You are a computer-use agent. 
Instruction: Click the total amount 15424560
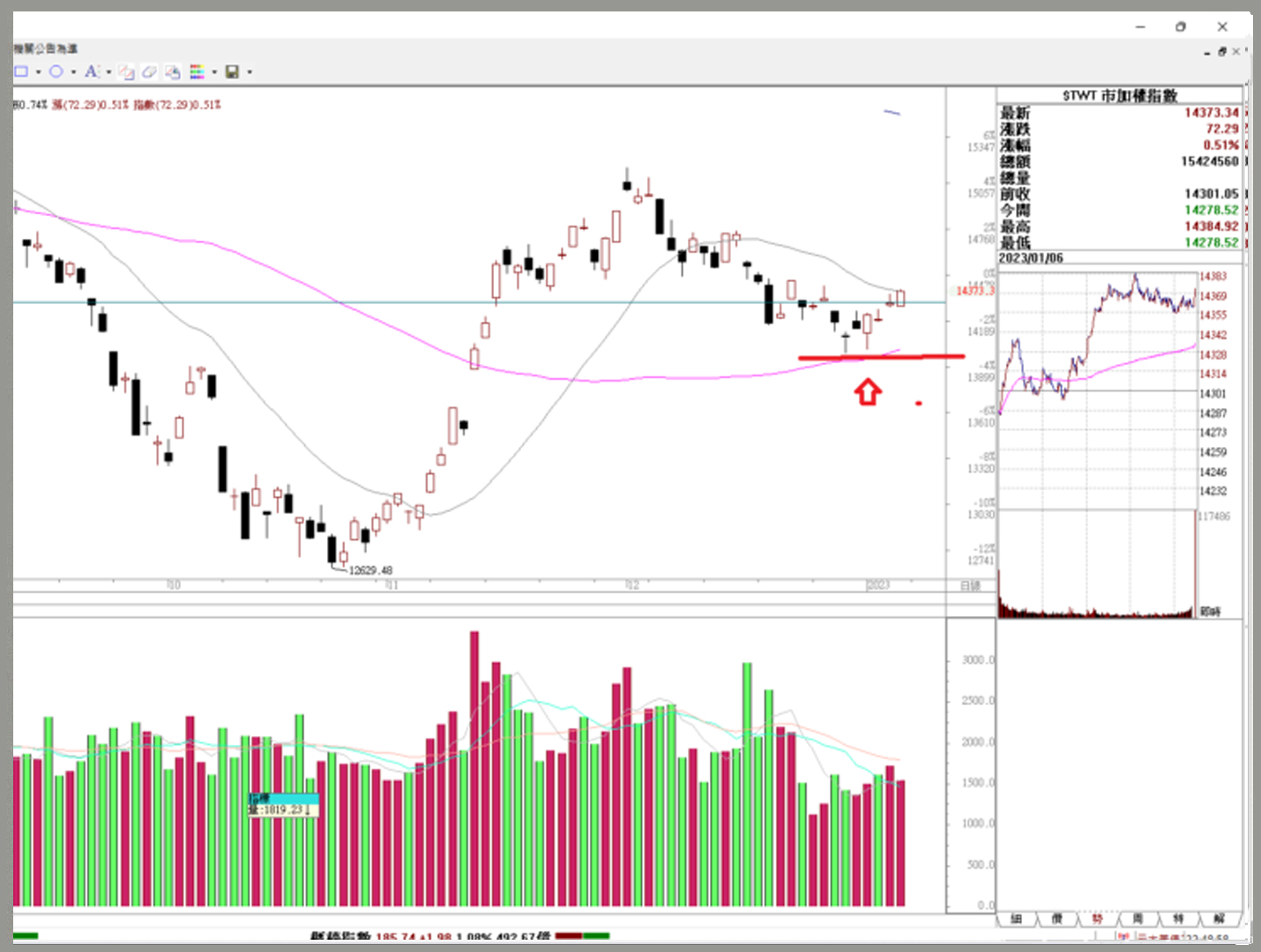pyautogui.click(x=1210, y=161)
